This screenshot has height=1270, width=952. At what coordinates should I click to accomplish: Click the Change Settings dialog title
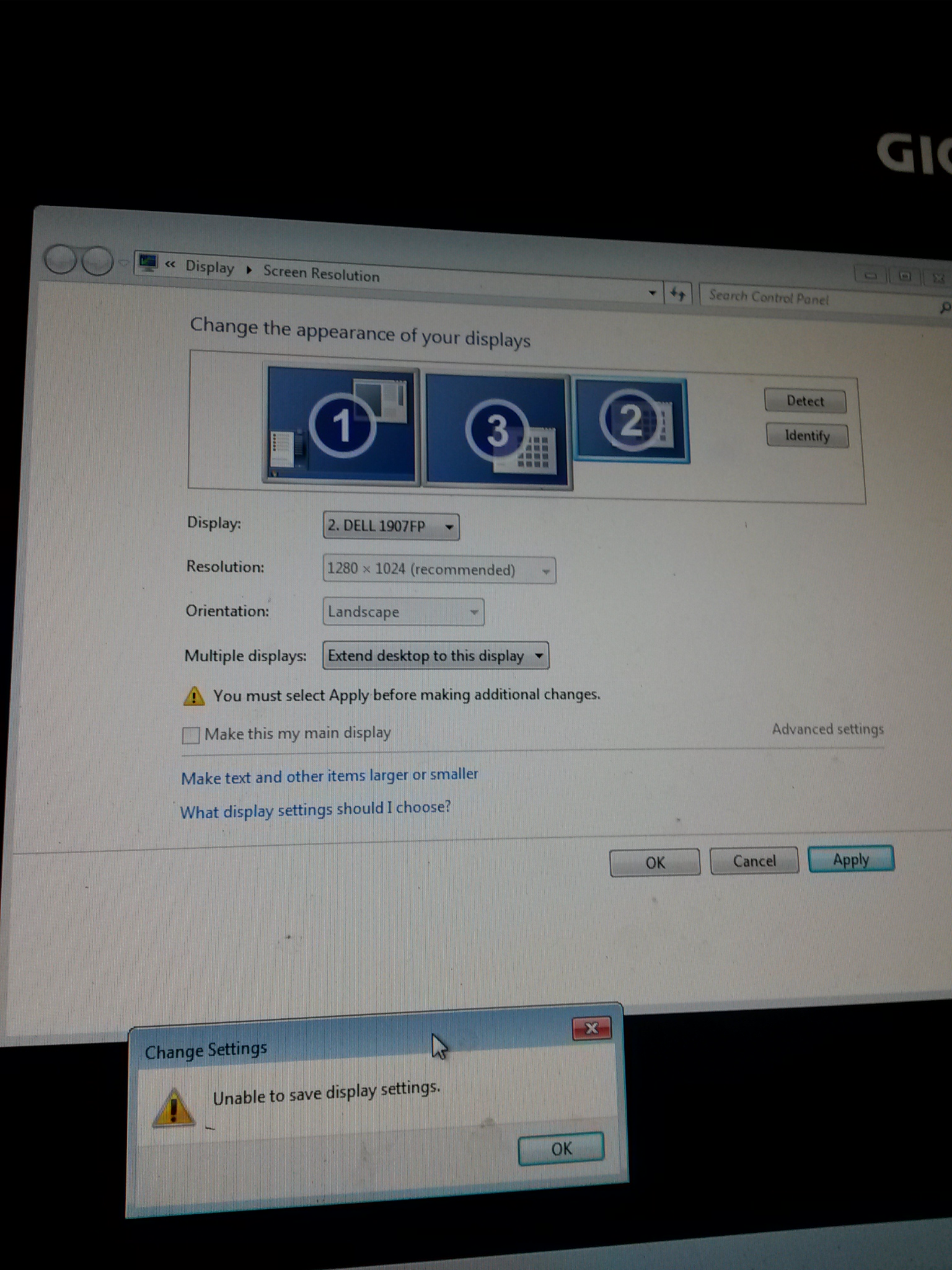[206, 1050]
